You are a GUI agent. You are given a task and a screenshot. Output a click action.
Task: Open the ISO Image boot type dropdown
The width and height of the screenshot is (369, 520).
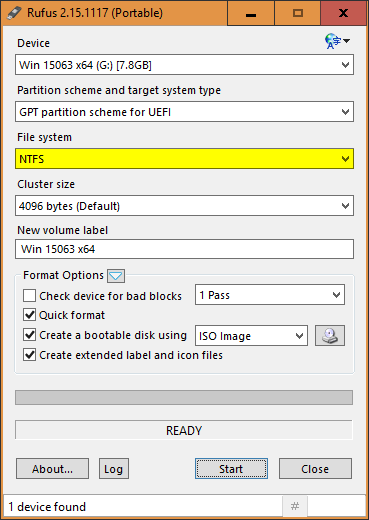251,336
